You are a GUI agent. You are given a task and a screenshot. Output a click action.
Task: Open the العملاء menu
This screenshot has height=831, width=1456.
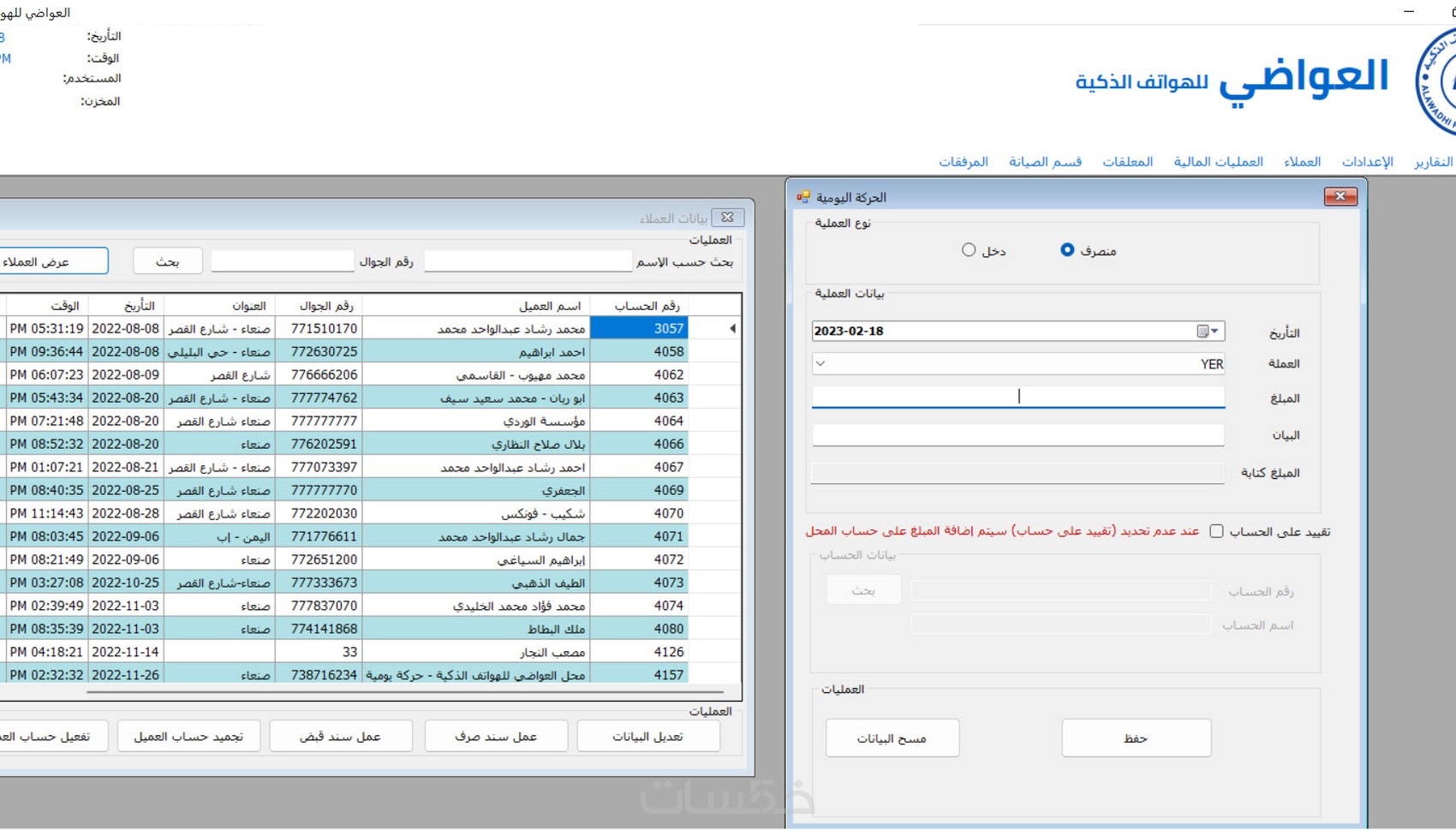coord(1303,162)
